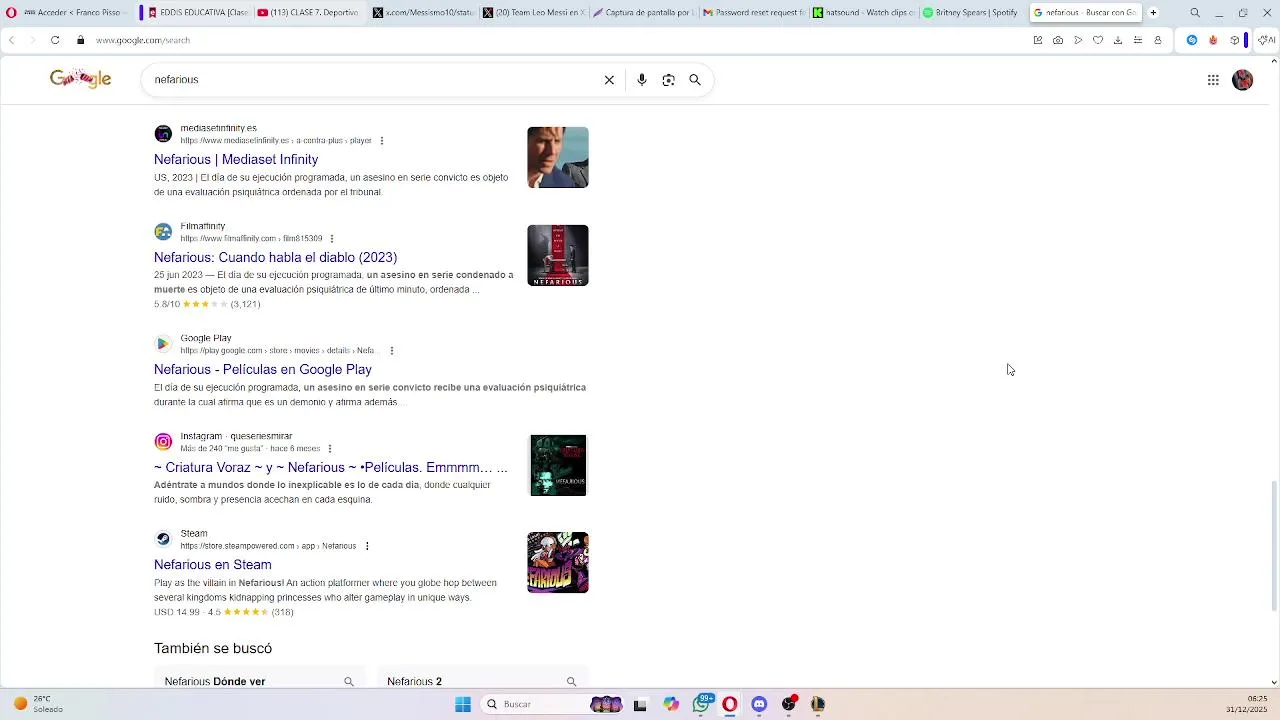Open more options for Steam result
Viewport: 1280px width, 720px height.
[x=367, y=546]
